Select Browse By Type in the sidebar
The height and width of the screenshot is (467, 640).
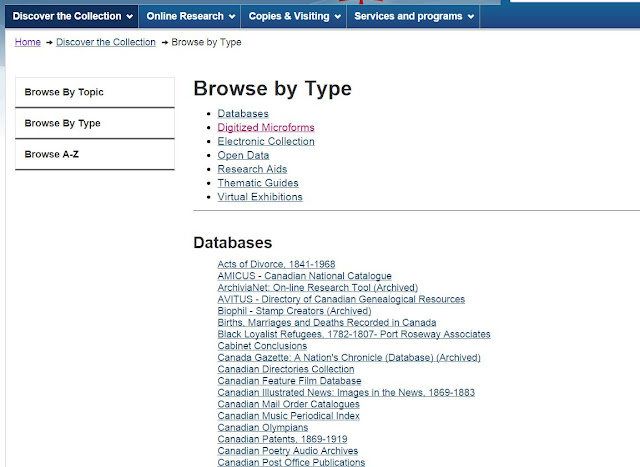pos(95,123)
